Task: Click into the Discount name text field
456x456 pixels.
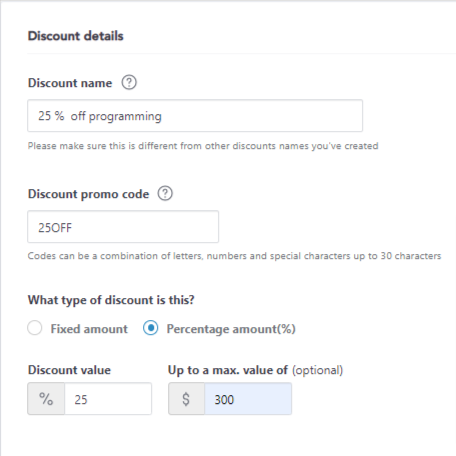Action: click(x=195, y=116)
